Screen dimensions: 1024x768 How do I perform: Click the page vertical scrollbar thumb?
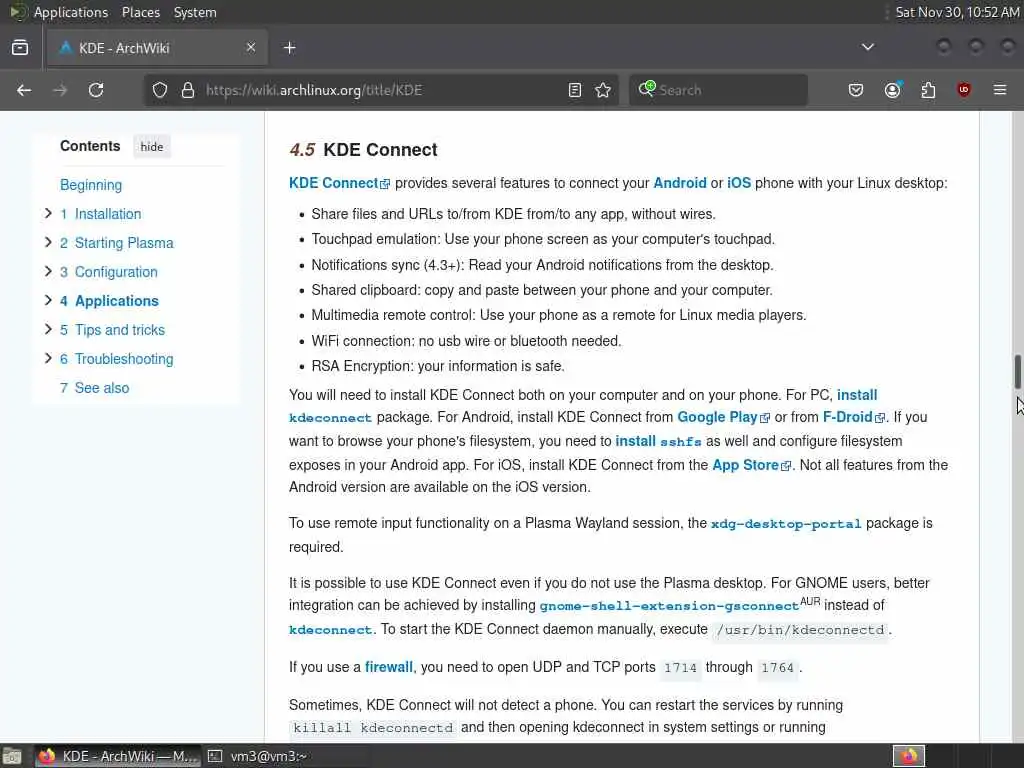click(1017, 372)
